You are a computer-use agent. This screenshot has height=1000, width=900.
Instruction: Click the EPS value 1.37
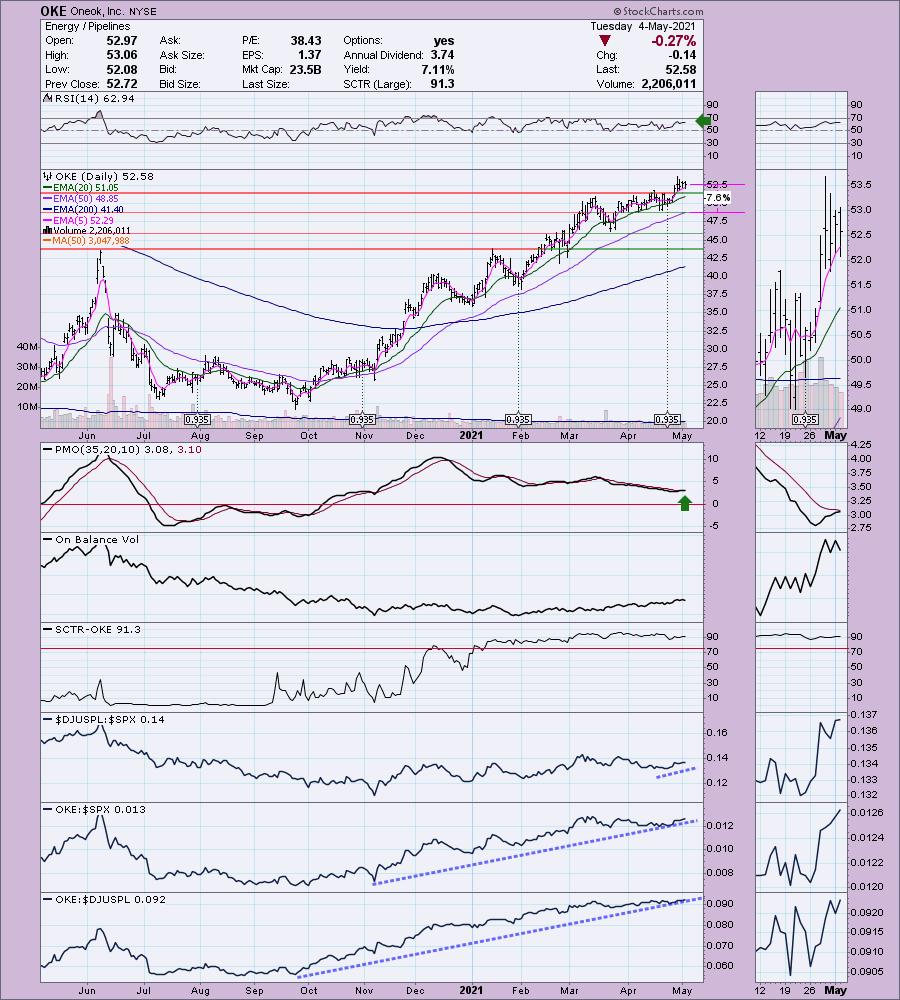[309, 55]
